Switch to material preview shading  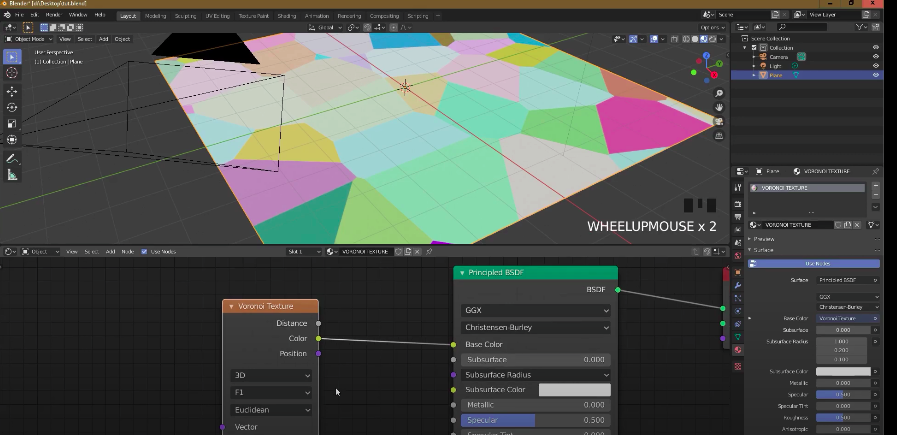(704, 39)
